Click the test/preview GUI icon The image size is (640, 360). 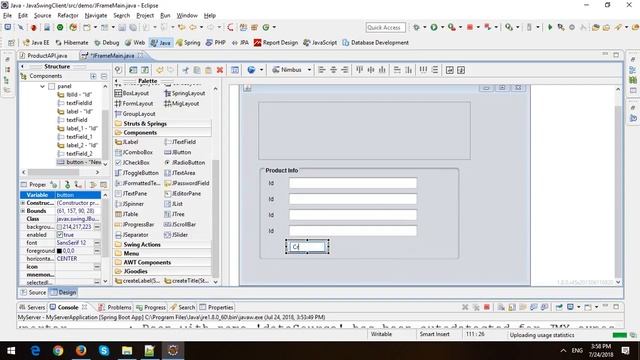(118, 70)
